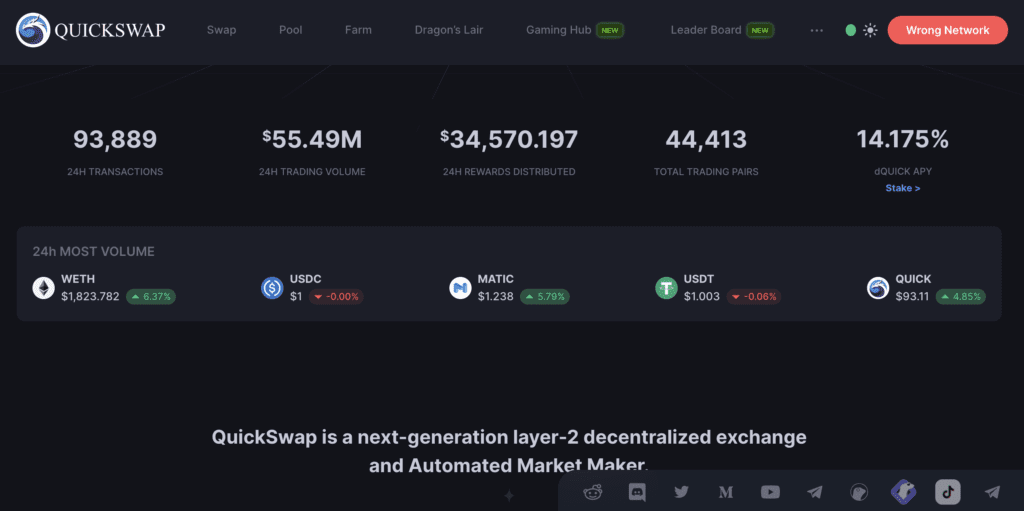Navigate to Dragon's Lair
Screen dimensions: 1024x511
pos(449,30)
